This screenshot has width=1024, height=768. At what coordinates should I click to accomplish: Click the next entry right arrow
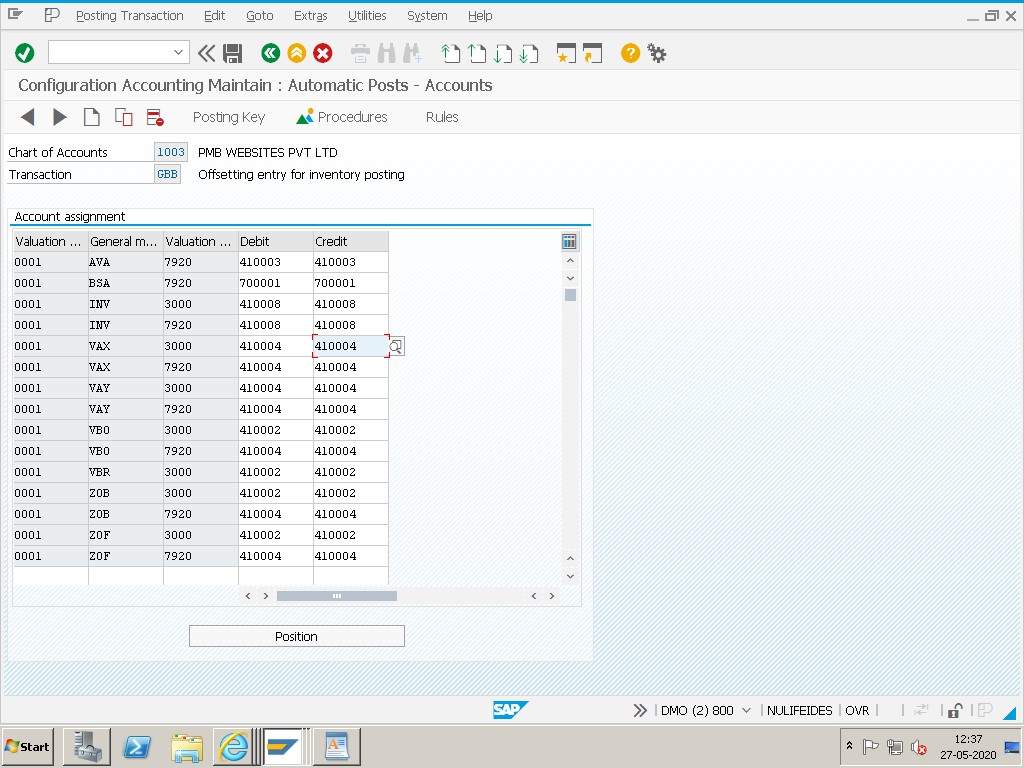(59, 117)
